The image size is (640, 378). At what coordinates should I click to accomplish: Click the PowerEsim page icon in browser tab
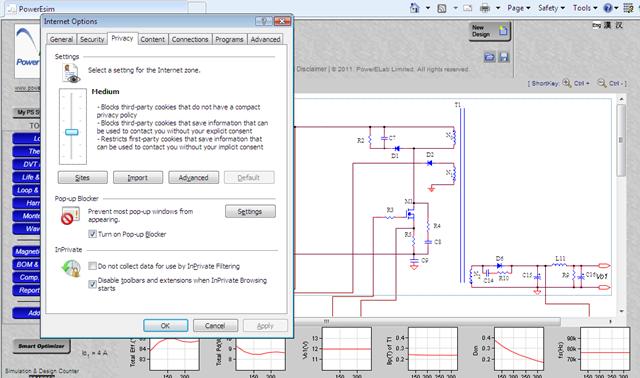12,9
